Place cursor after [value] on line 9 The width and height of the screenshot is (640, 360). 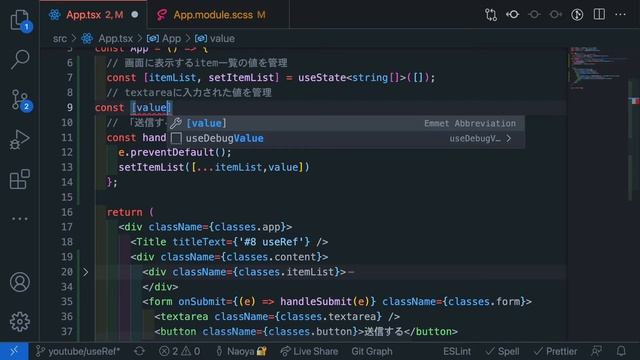172,107
